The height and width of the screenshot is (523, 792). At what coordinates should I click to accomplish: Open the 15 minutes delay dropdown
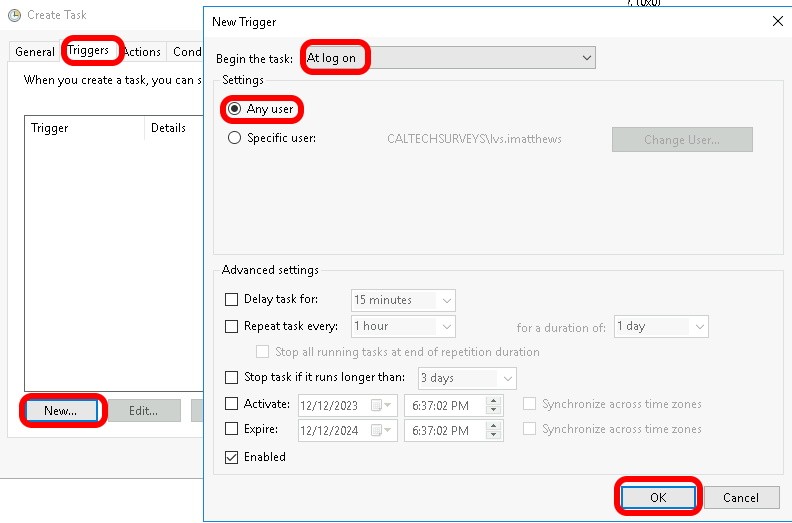tap(446, 300)
